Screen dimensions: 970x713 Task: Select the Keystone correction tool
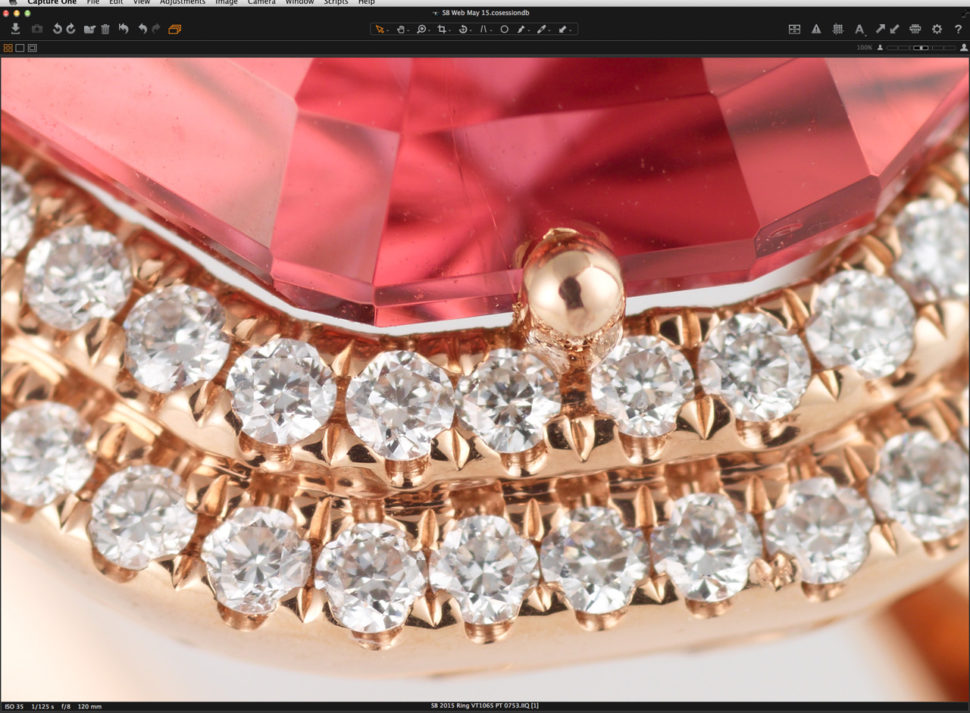tap(485, 30)
